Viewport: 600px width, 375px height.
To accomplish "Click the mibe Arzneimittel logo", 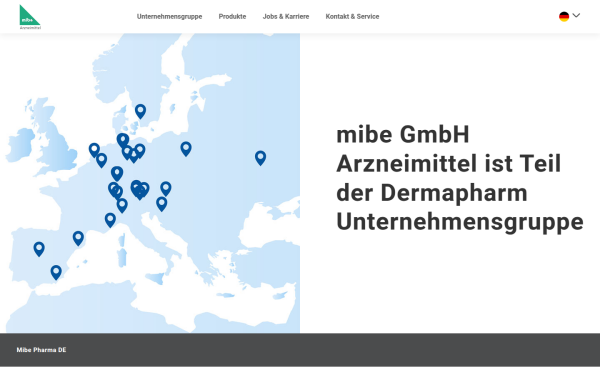I will coord(30,17).
